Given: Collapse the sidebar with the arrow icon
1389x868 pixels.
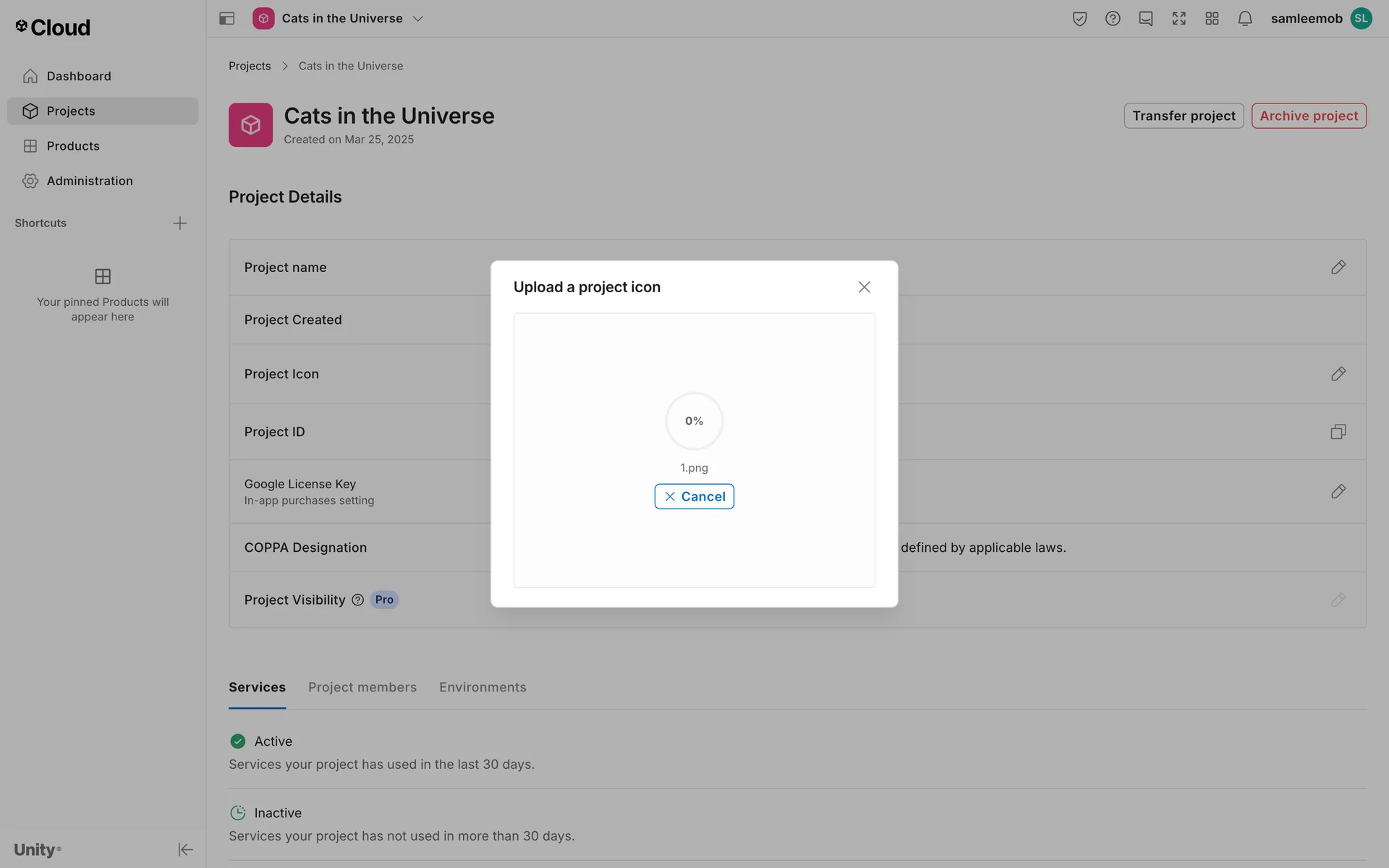Looking at the screenshot, I should tap(185, 849).
